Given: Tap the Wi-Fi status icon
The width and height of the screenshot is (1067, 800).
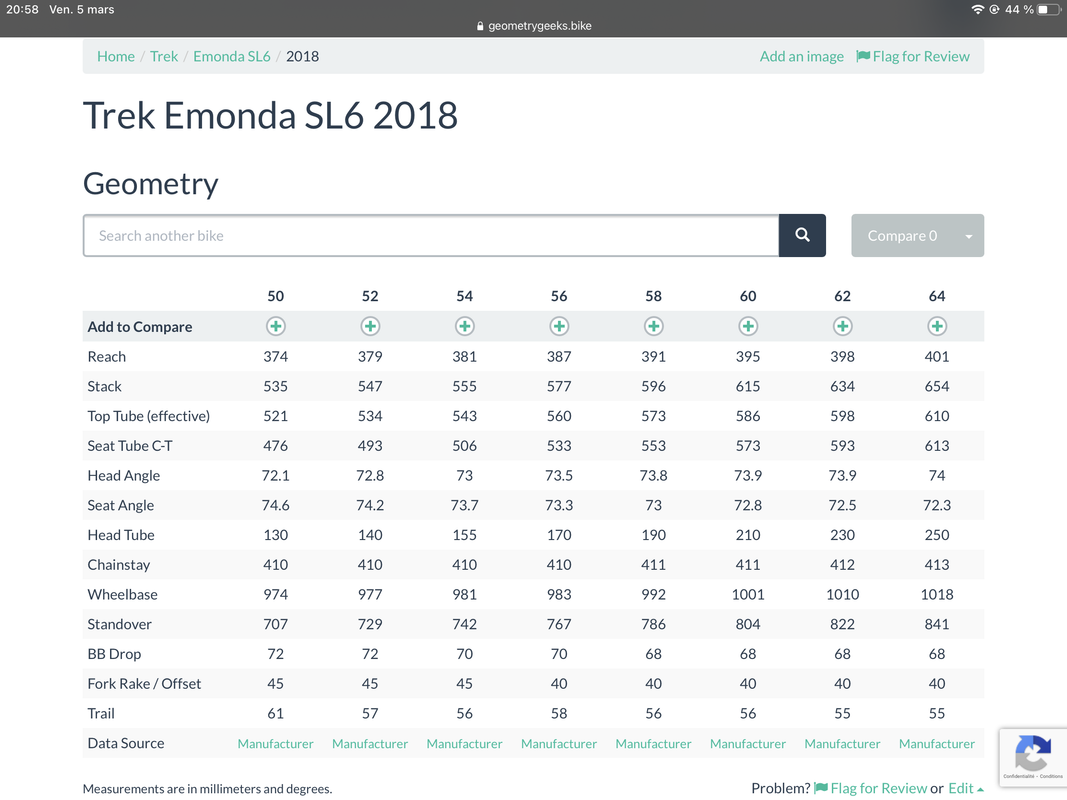Looking at the screenshot, I should click(x=978, y=10).
